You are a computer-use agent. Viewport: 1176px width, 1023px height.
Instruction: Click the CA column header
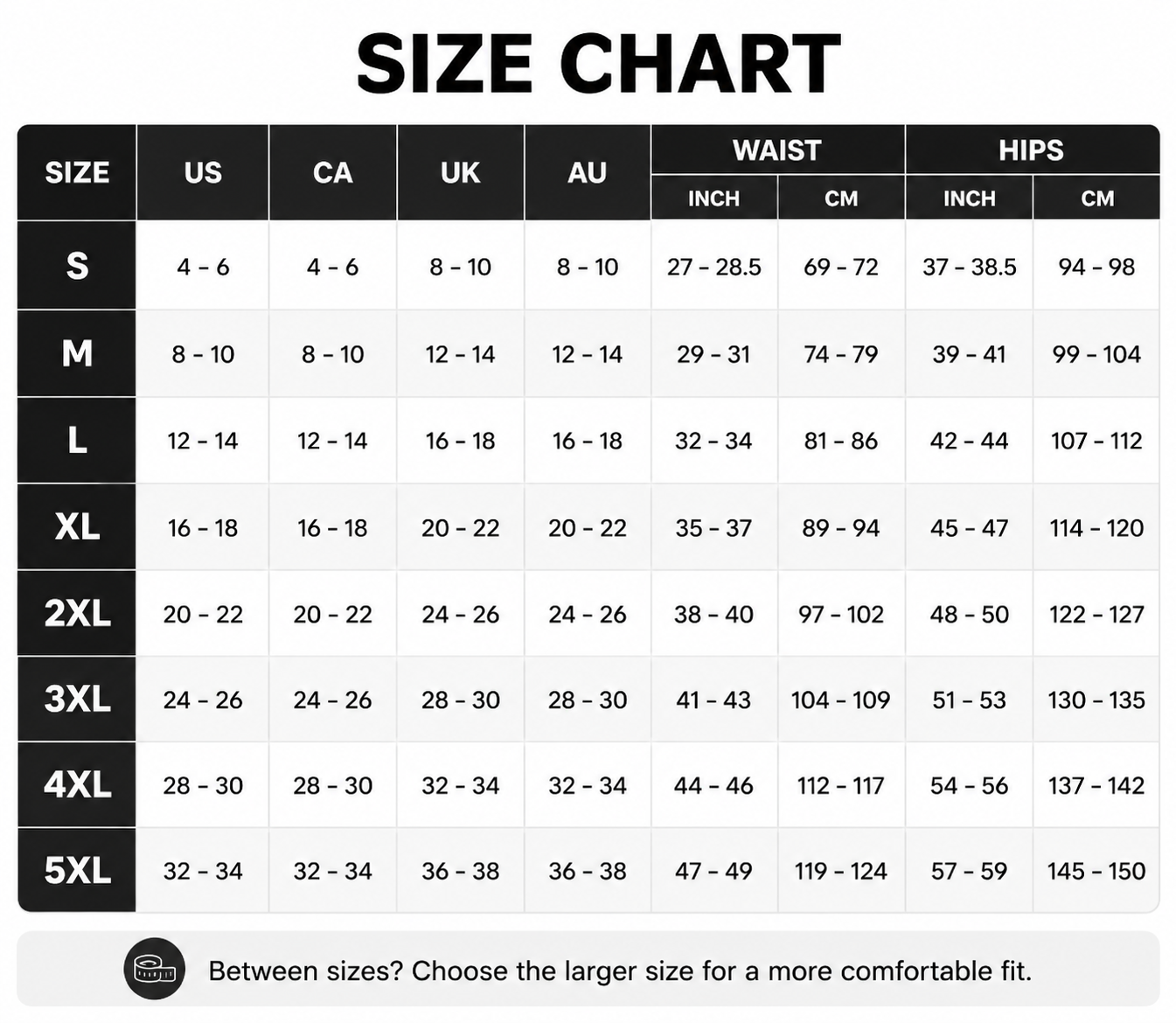coord(333,172)
